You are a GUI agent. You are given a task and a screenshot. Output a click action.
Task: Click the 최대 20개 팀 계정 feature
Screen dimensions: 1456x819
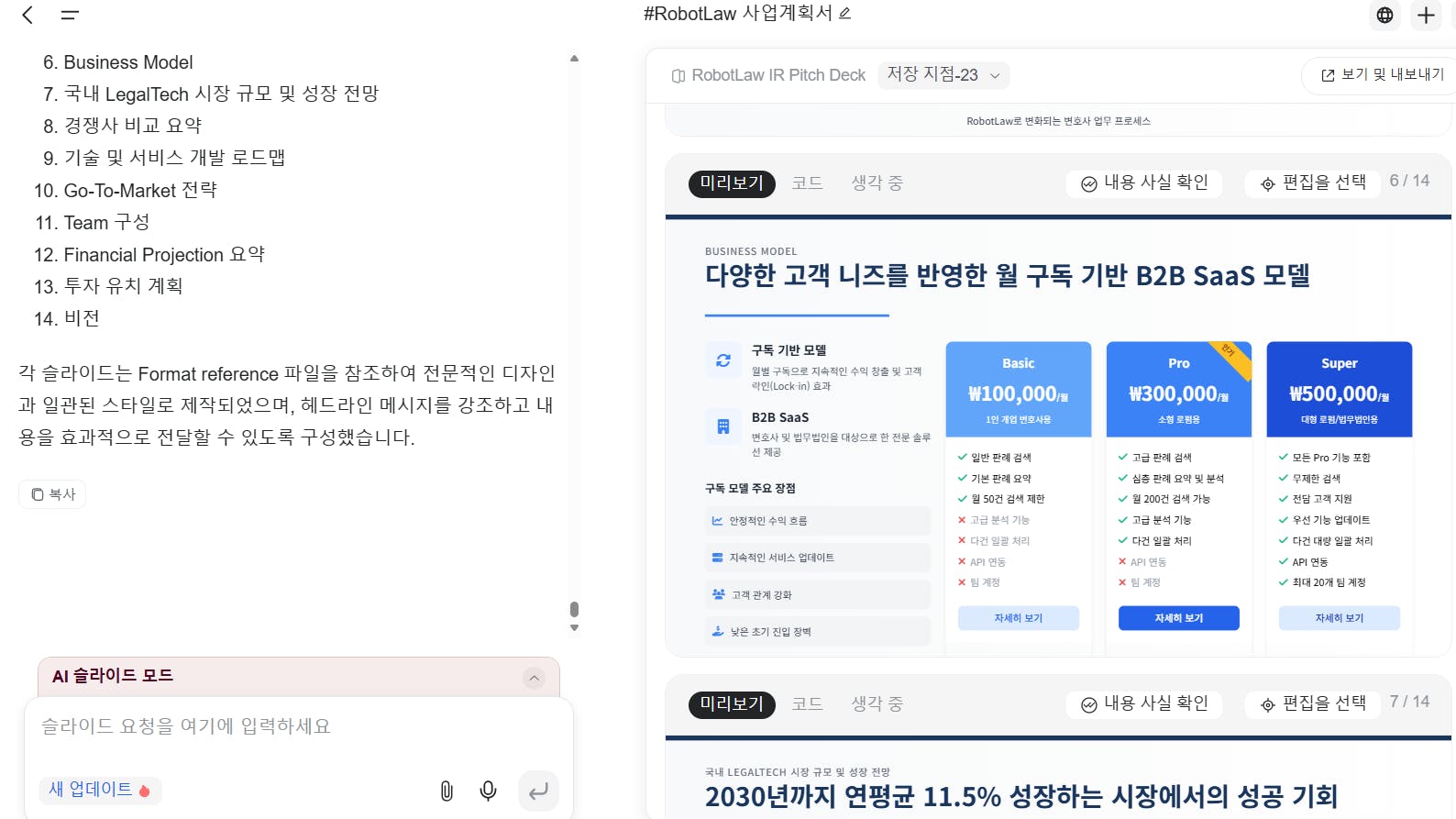coord(1322,582)
